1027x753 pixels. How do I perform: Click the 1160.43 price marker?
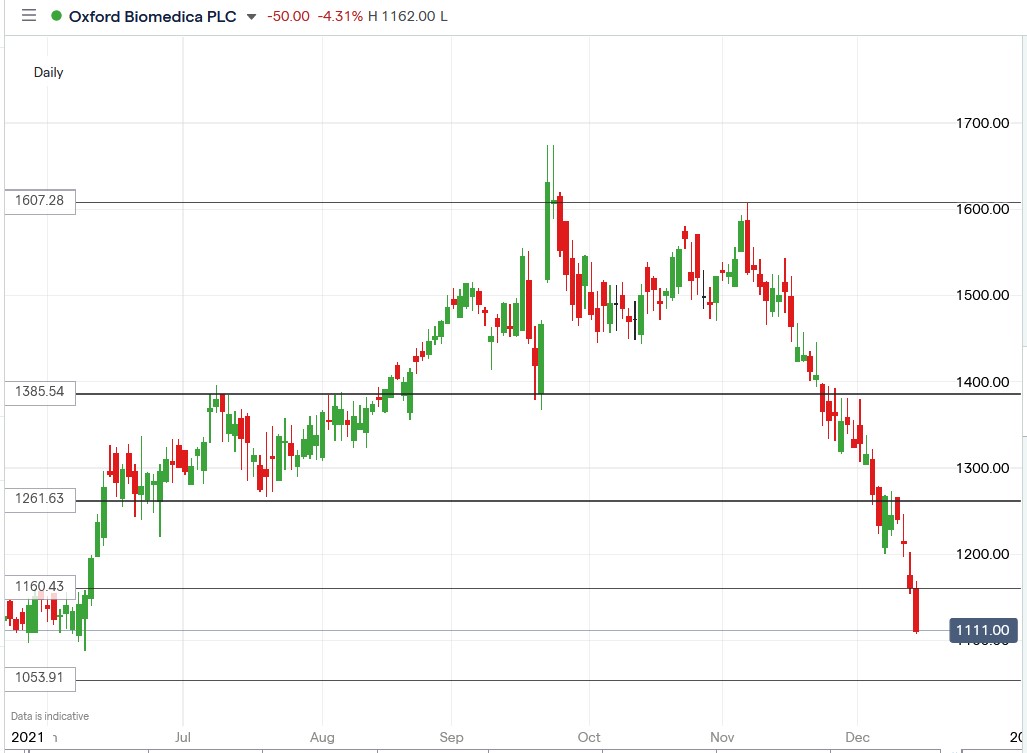(39, 584)
